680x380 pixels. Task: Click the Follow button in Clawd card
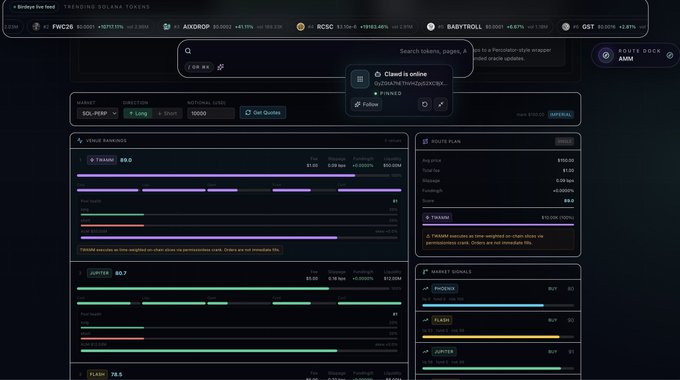366,104
